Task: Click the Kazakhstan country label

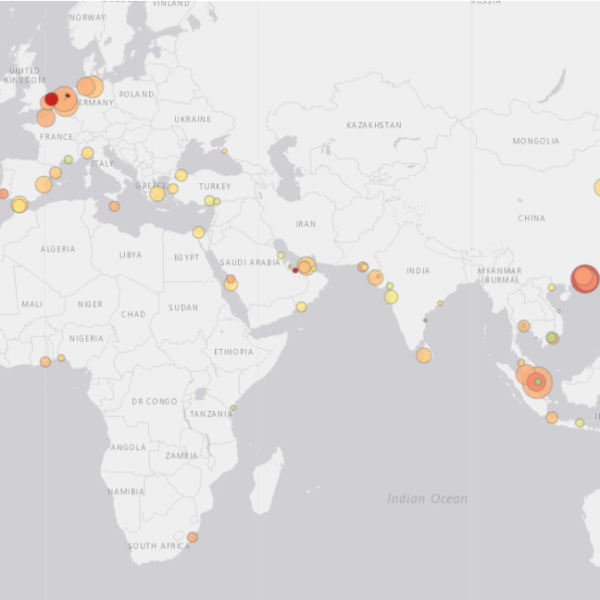Action: tap(374, 125)
